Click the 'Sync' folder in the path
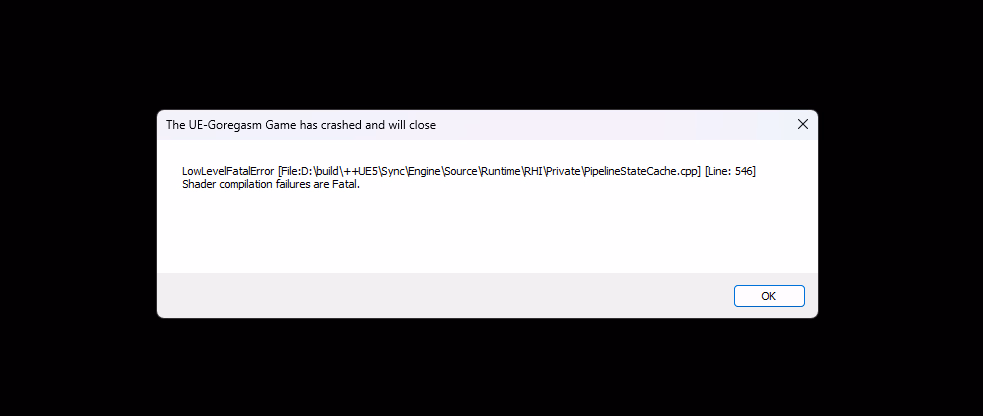This screenshot has height=416, width=983. click(x=393, y=172)
